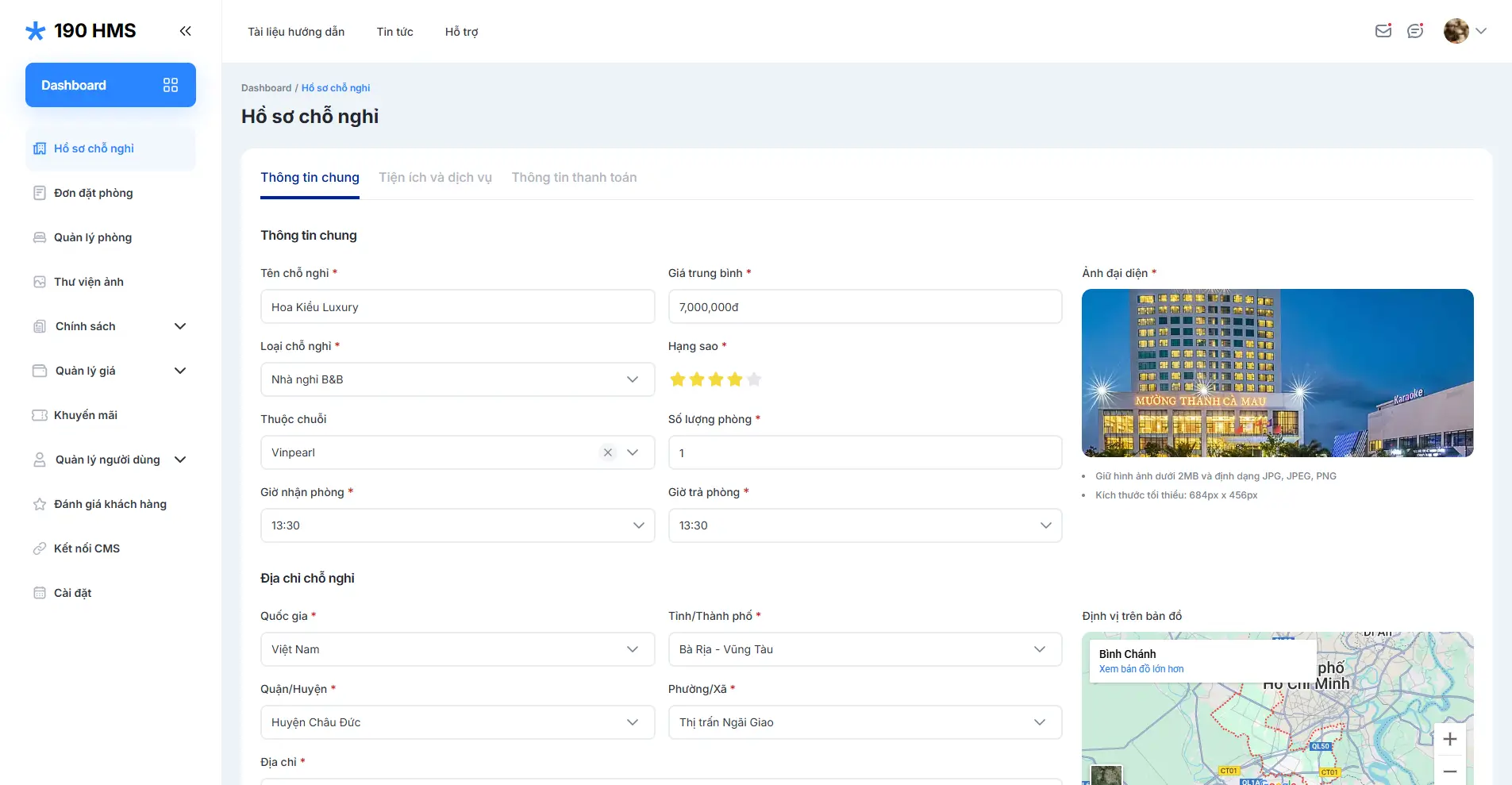Click the Tên chỗ nghỉ input field
1512x785 pixels.
[x=457, y=307]
